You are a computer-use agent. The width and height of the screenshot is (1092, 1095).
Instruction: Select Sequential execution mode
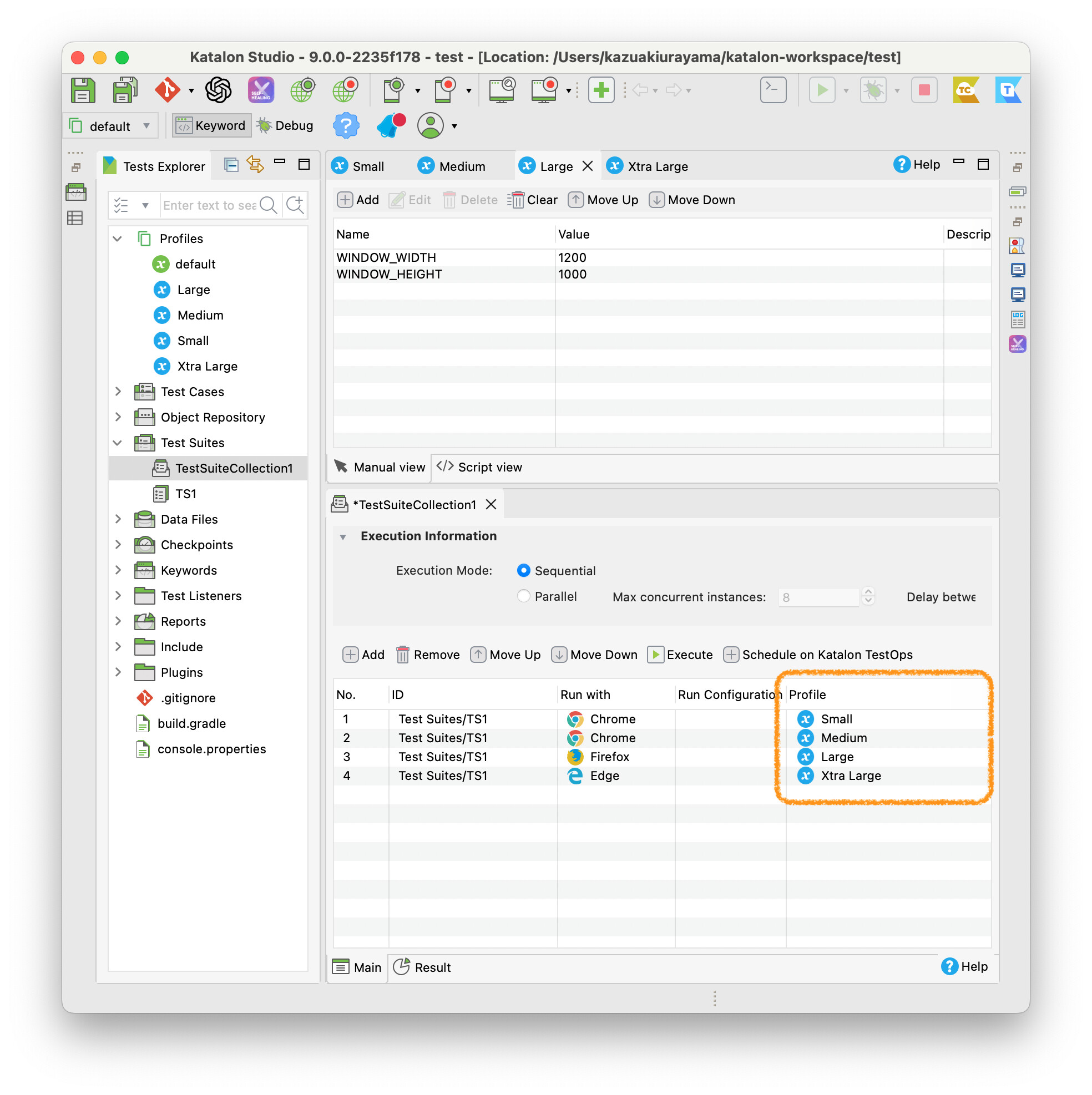(523, 570)
